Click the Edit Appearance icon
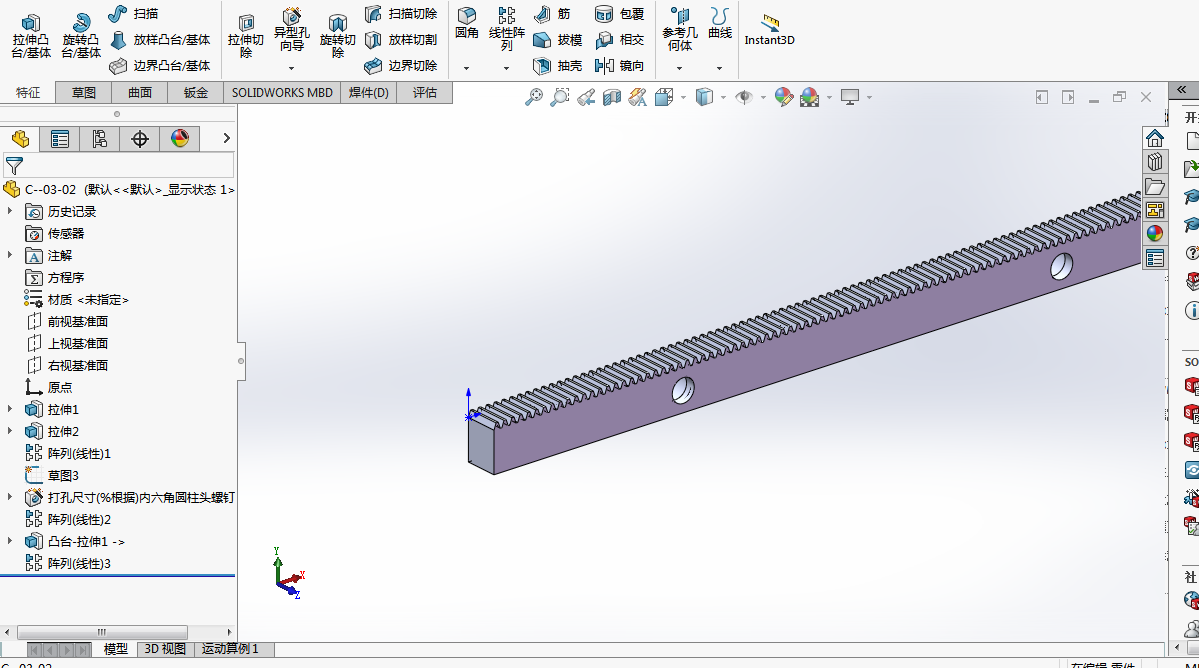1199x668 pixels. (783, 97)
